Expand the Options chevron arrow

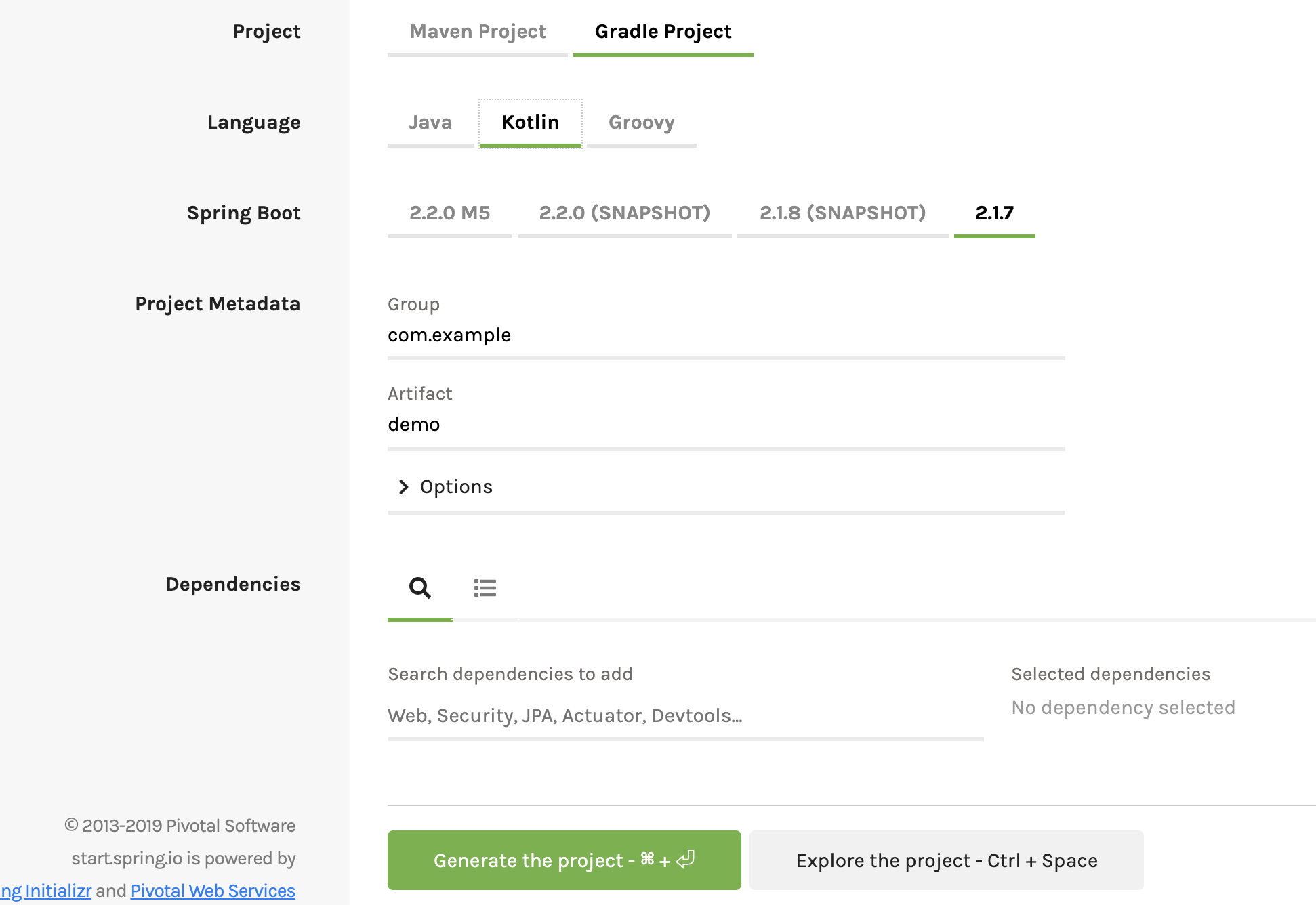coord(404,487)
